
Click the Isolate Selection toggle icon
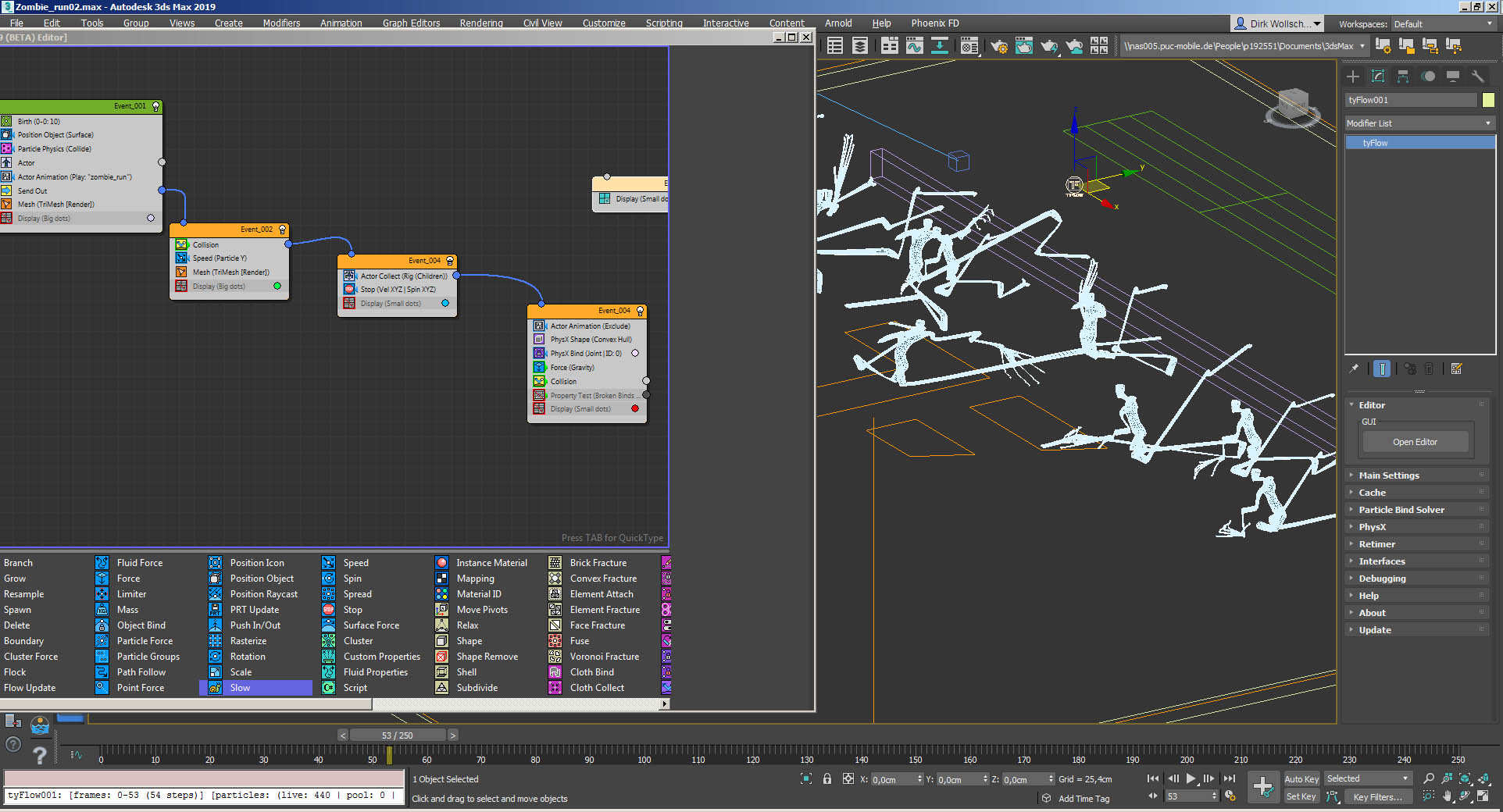[806, 779]
